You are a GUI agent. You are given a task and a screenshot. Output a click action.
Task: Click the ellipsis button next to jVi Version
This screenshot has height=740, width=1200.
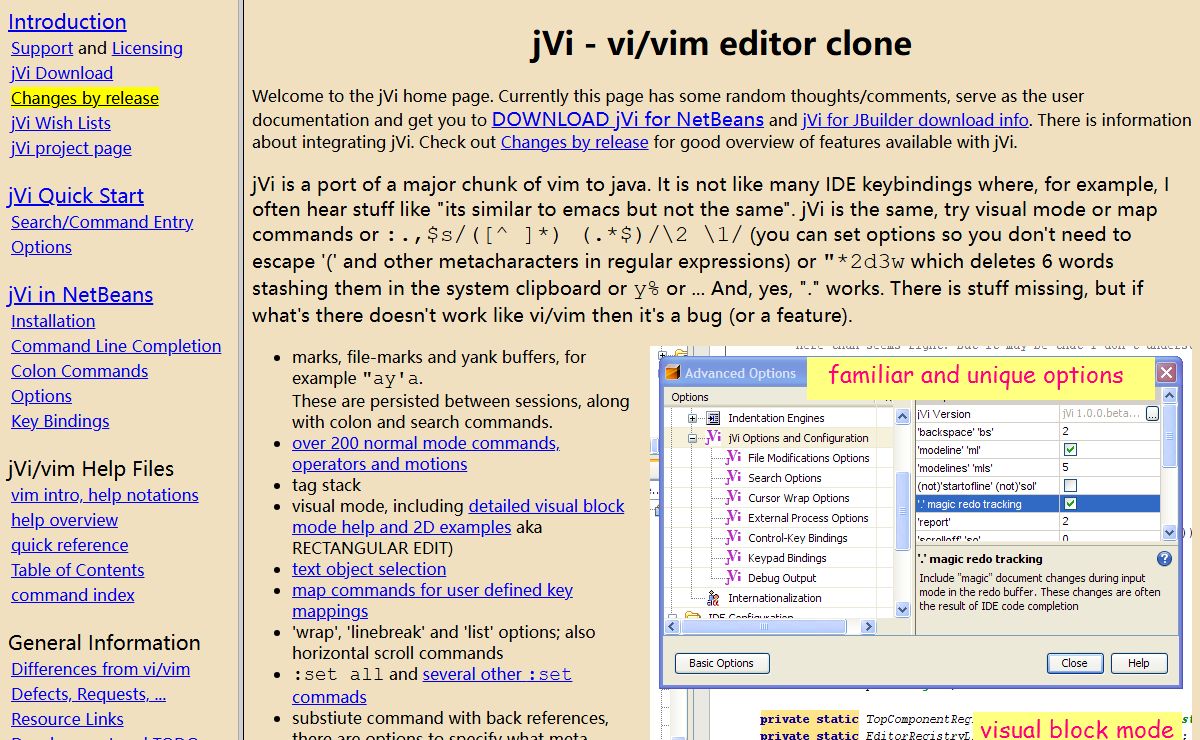[1152, 414]
